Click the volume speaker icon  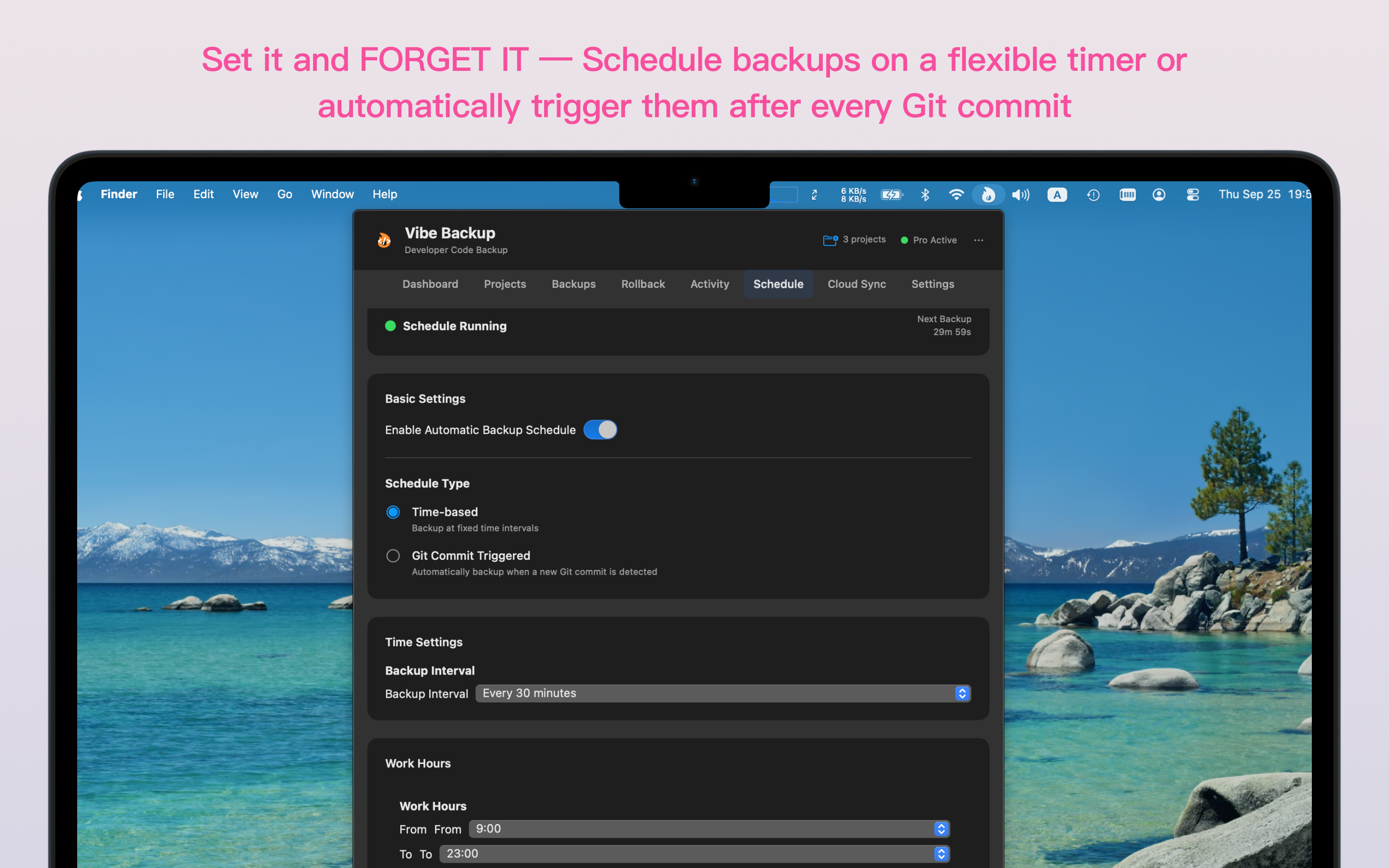click(1021, 195)
